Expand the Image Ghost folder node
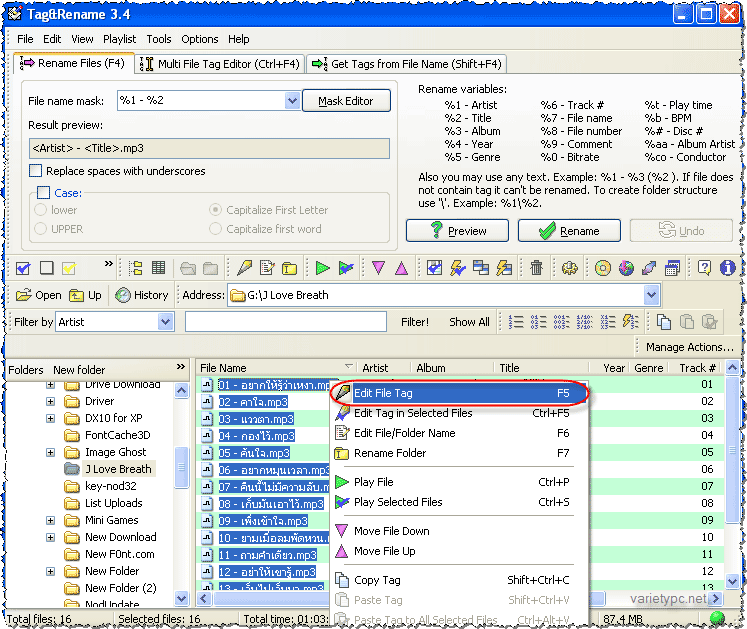The width and height of the screenshot is (747, 629). (50, 452)
